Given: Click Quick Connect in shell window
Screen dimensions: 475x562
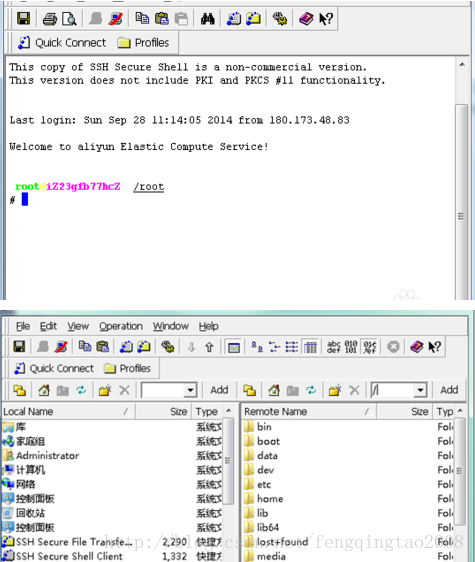Looking at the screenshot, I should (62, 43).
